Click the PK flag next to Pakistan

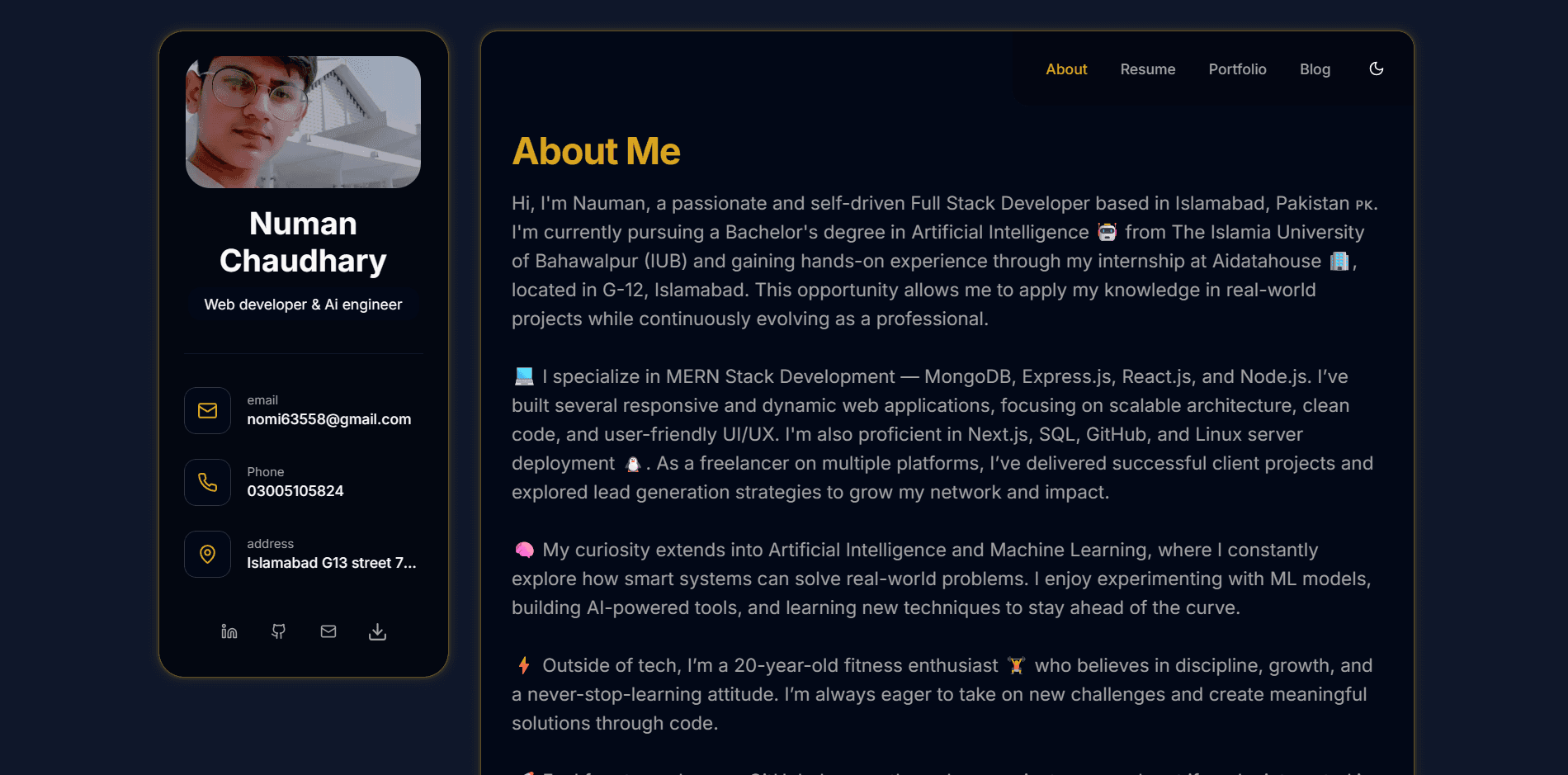pos(1366,203)
